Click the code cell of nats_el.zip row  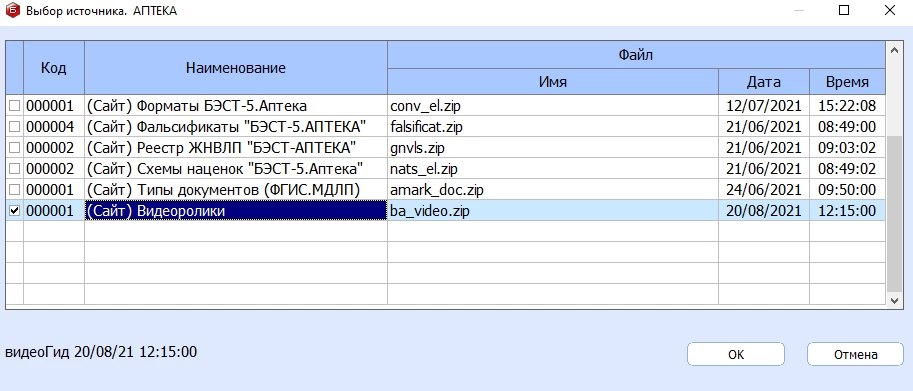(x=54, y=169)
